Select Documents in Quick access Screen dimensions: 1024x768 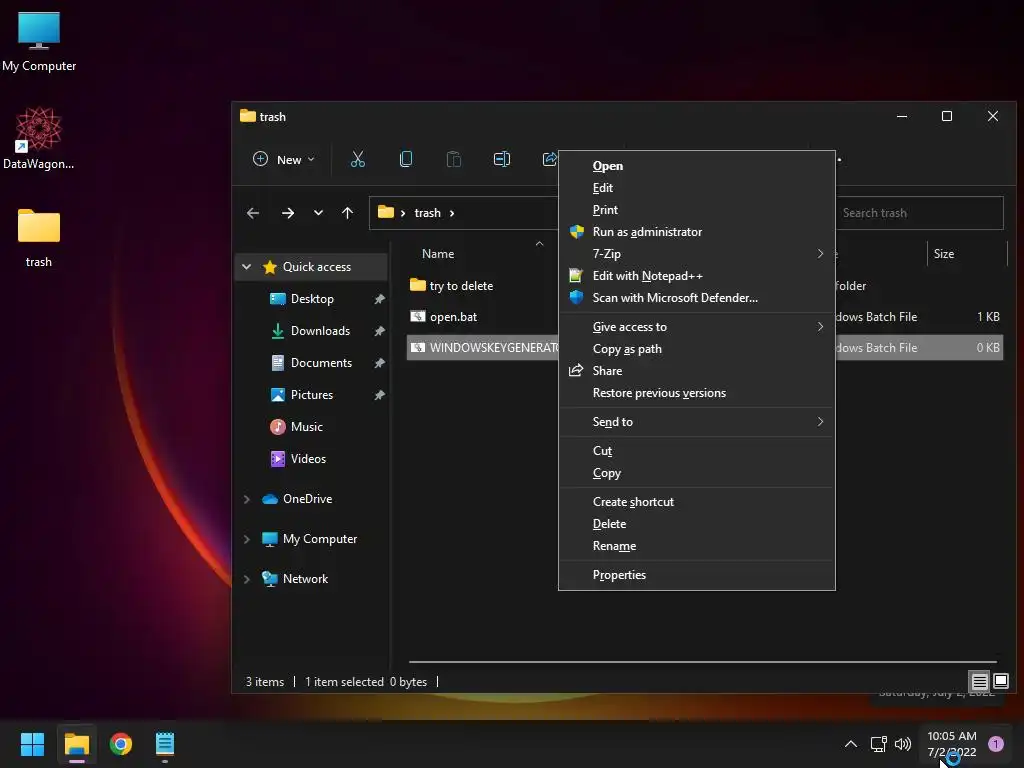pos(321,362)
